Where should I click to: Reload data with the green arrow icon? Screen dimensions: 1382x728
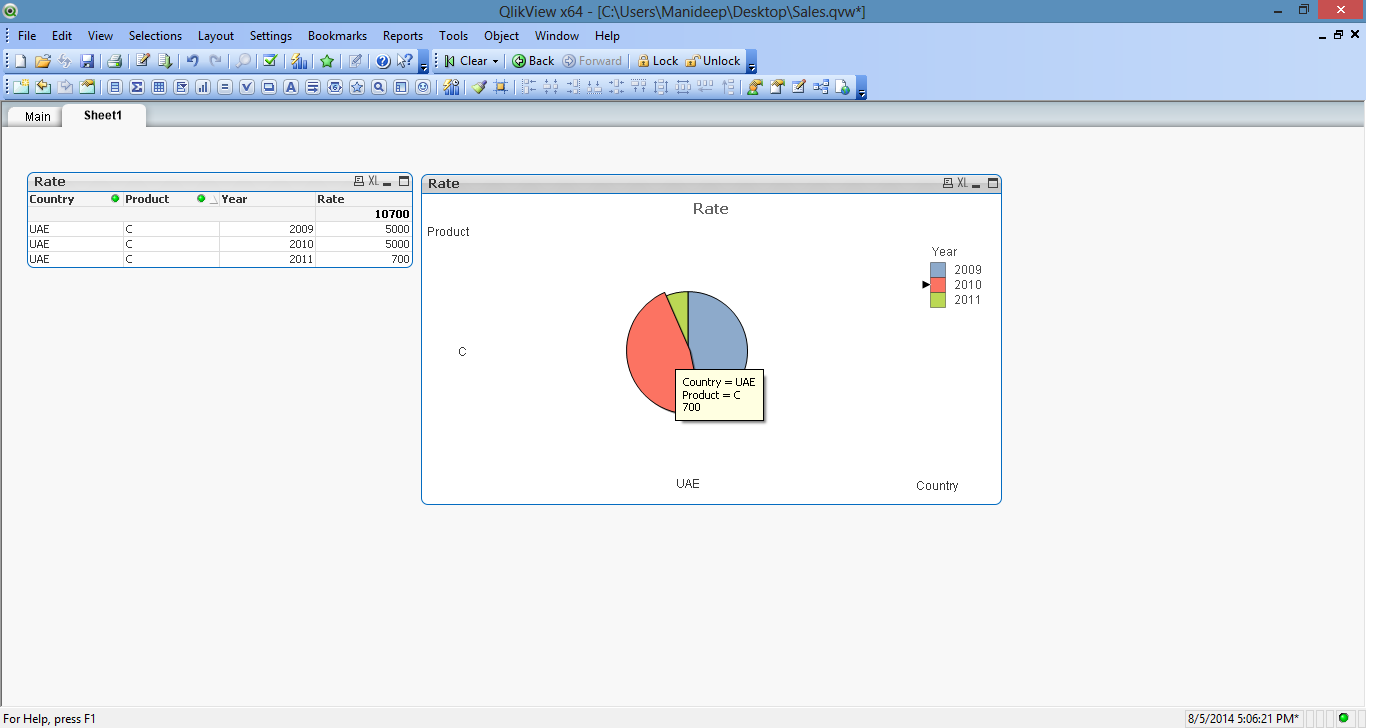pyautogui.click(x=165, y=61)
